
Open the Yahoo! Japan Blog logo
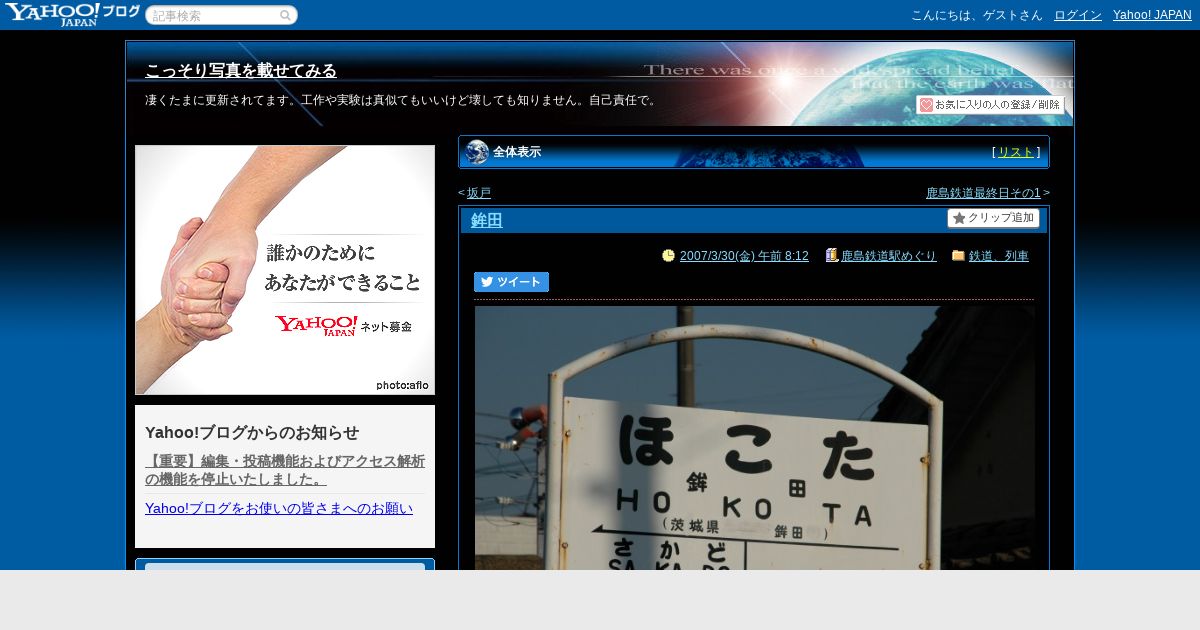(x=72, y=14)
